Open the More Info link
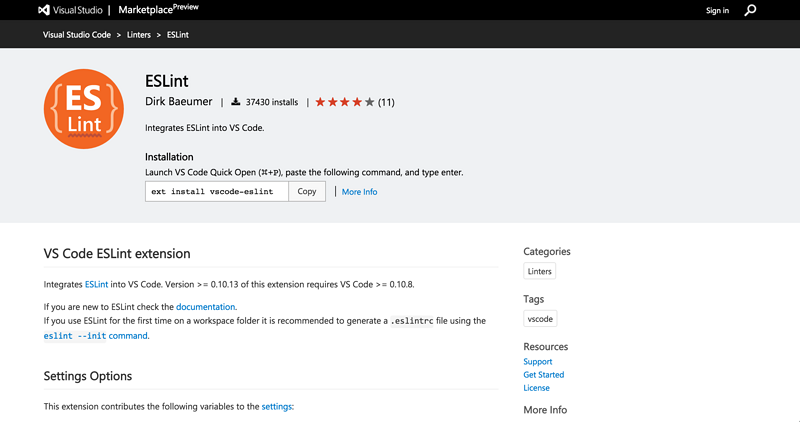 coord(359,192)
